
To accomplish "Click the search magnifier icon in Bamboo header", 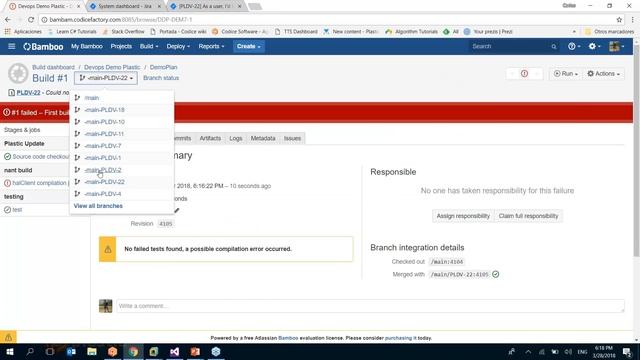I will [553, 47].
